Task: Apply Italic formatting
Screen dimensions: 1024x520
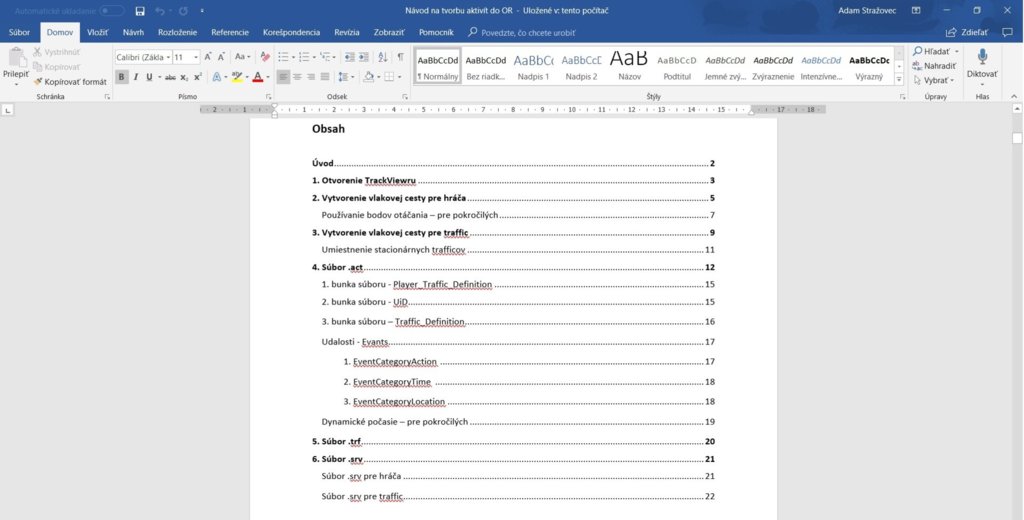Action: 136,77
